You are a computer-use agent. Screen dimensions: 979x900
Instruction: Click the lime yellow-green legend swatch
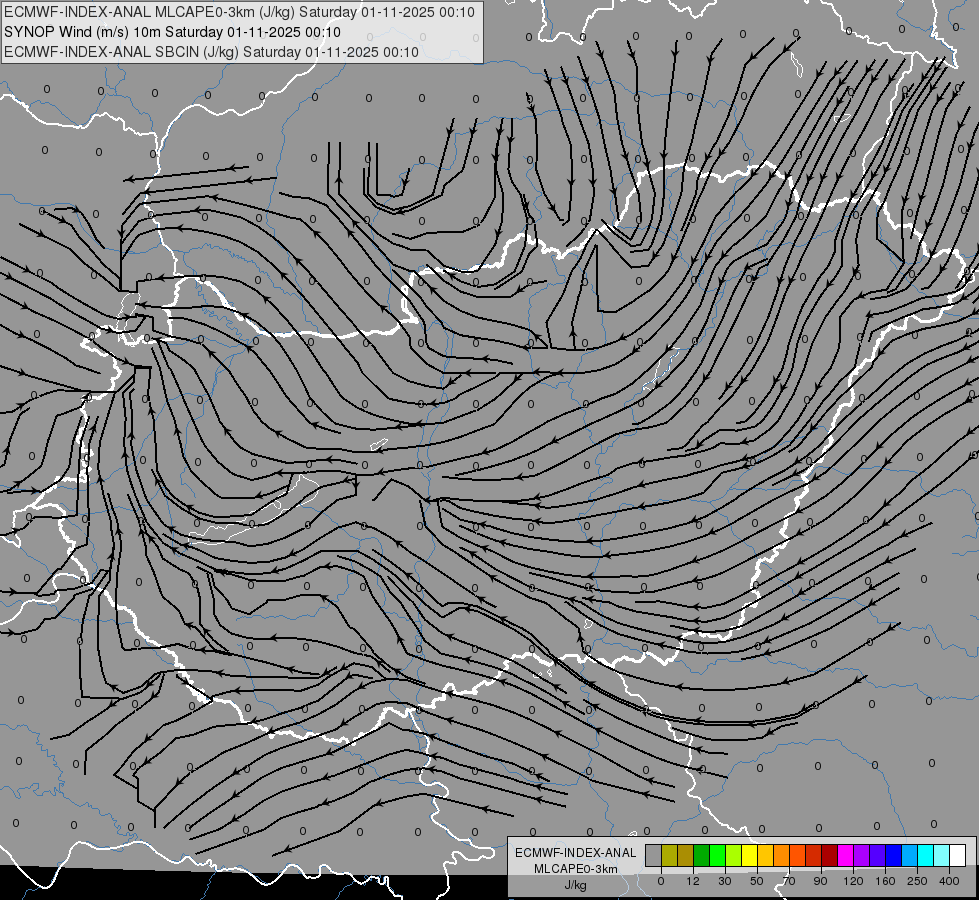pyautogui.click(x=734, y=855)
